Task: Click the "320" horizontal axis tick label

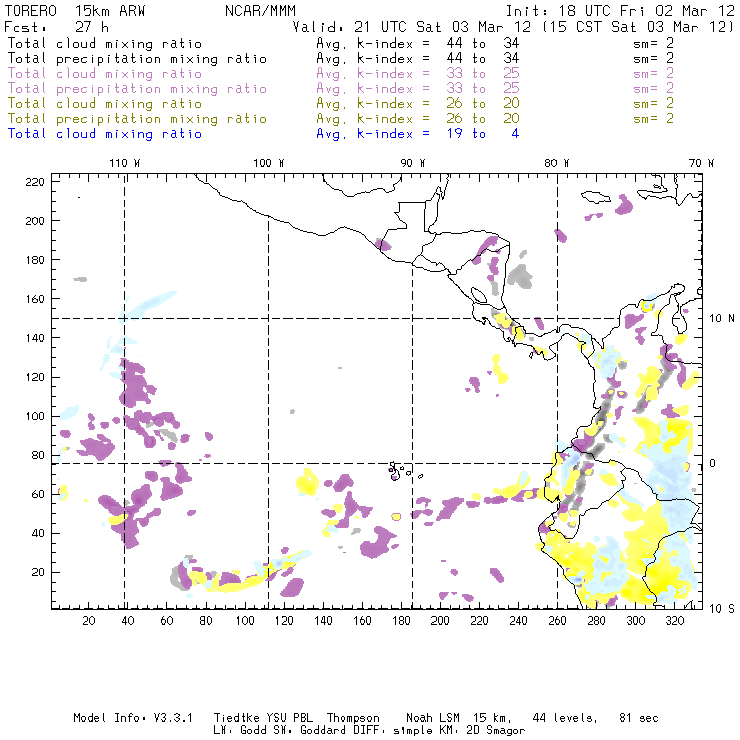Action: pyautogui.click(x=674, y=621)
